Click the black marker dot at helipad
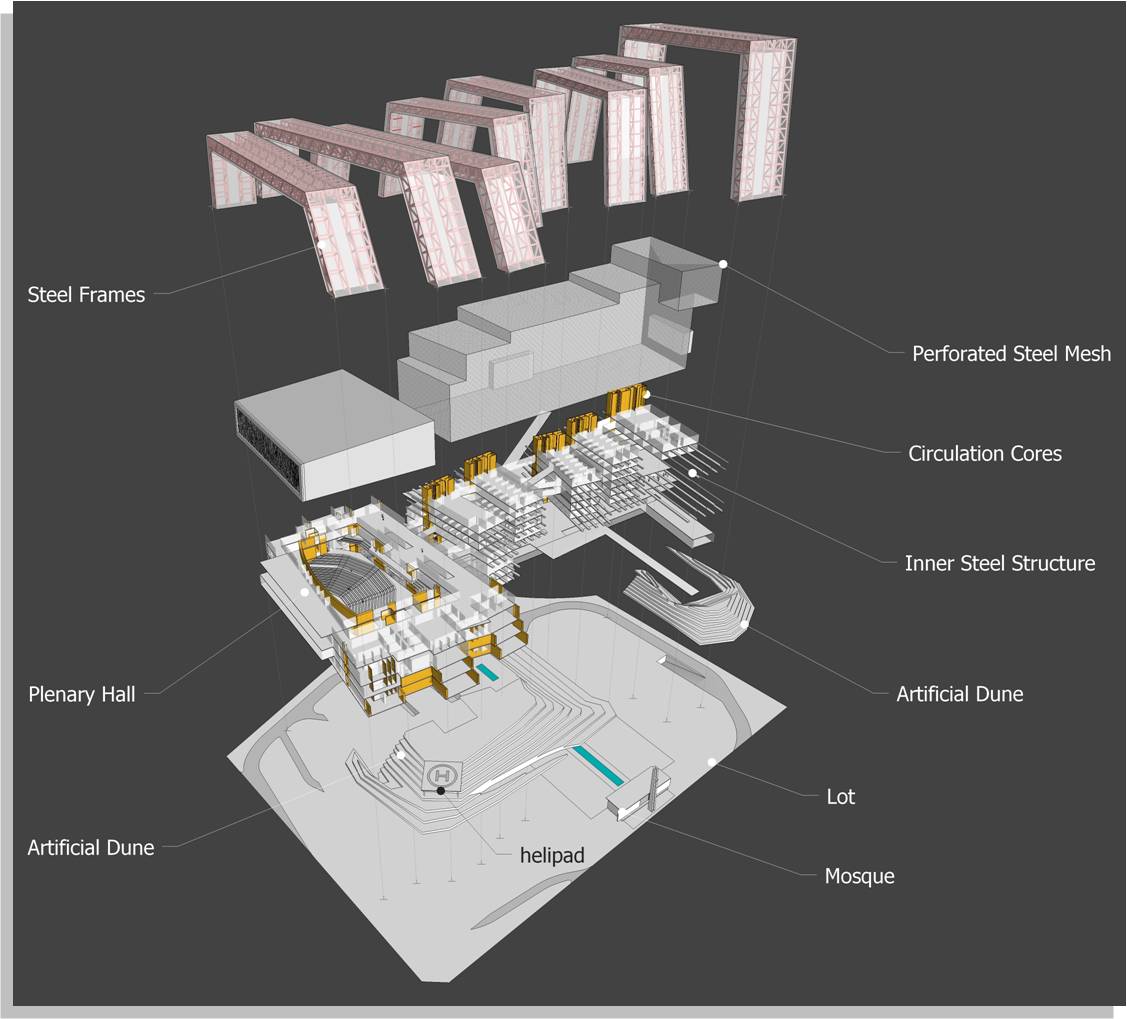Image resolution: width=1127 pixels, height=1019 pixels. 441,791
